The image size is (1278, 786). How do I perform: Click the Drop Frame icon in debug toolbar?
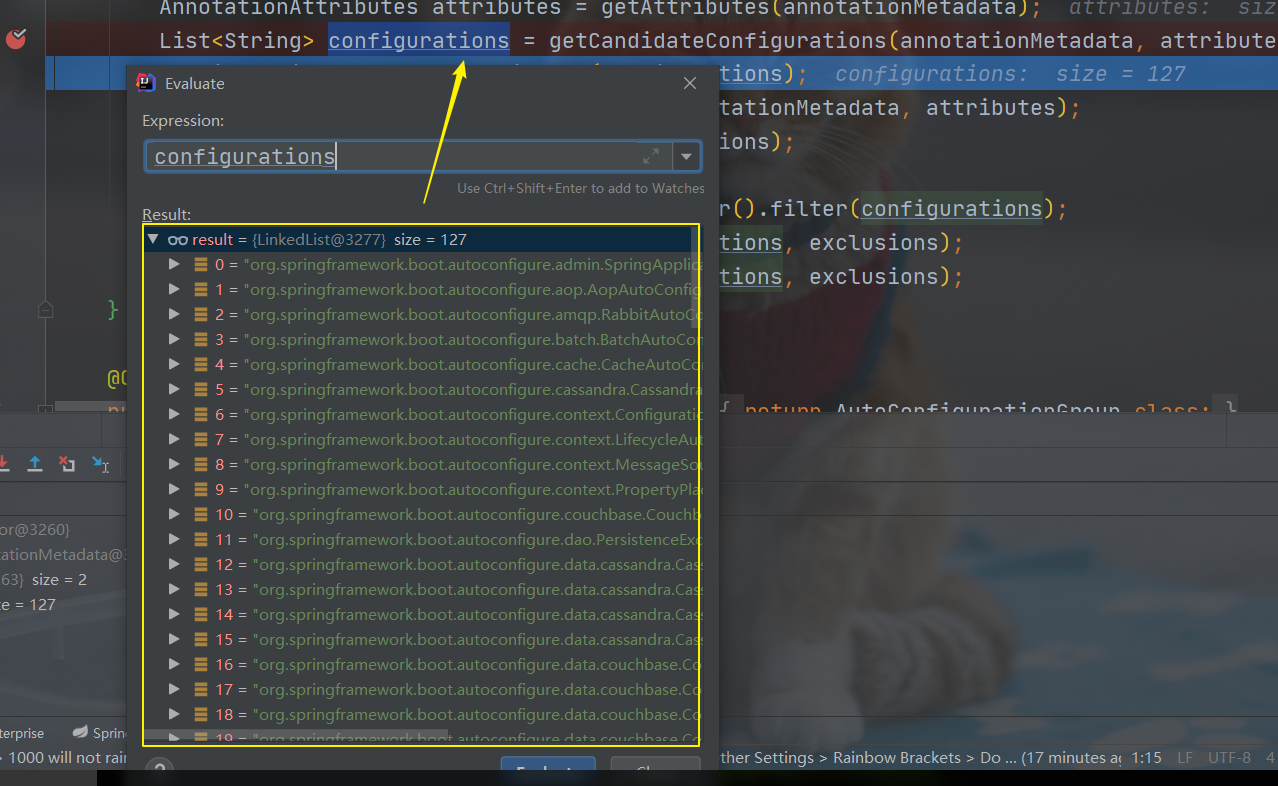[x=67, y=464]
